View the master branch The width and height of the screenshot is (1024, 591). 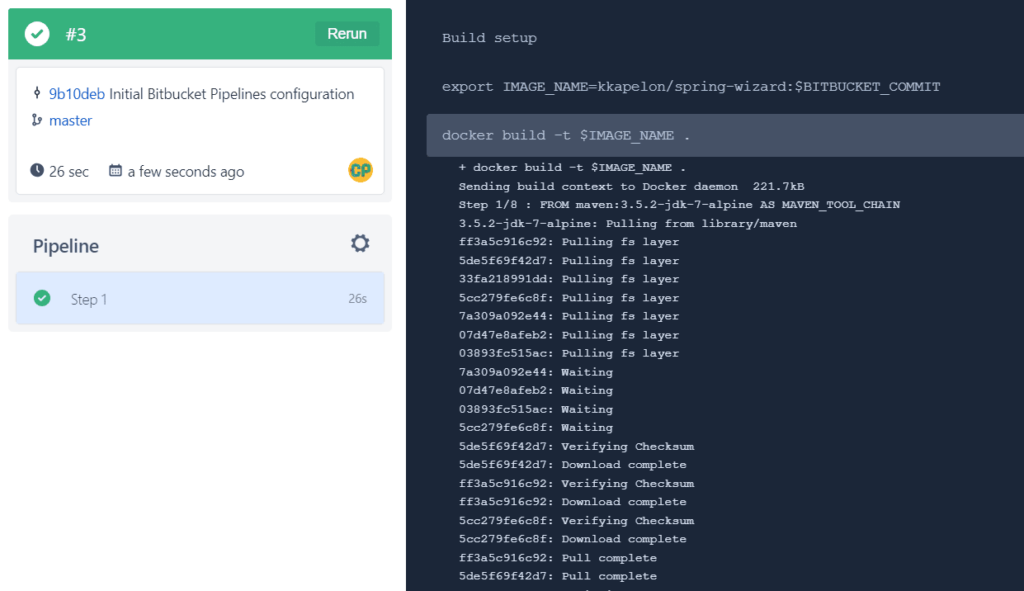[70, 120]
